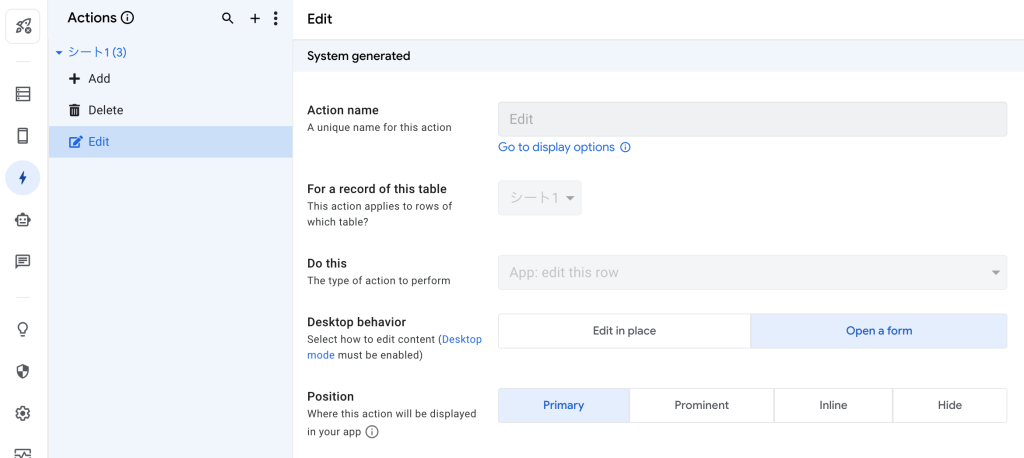Open the シート1 table dropdown
This screenshot has width=1024, height=458.
(x=540, y=198)
